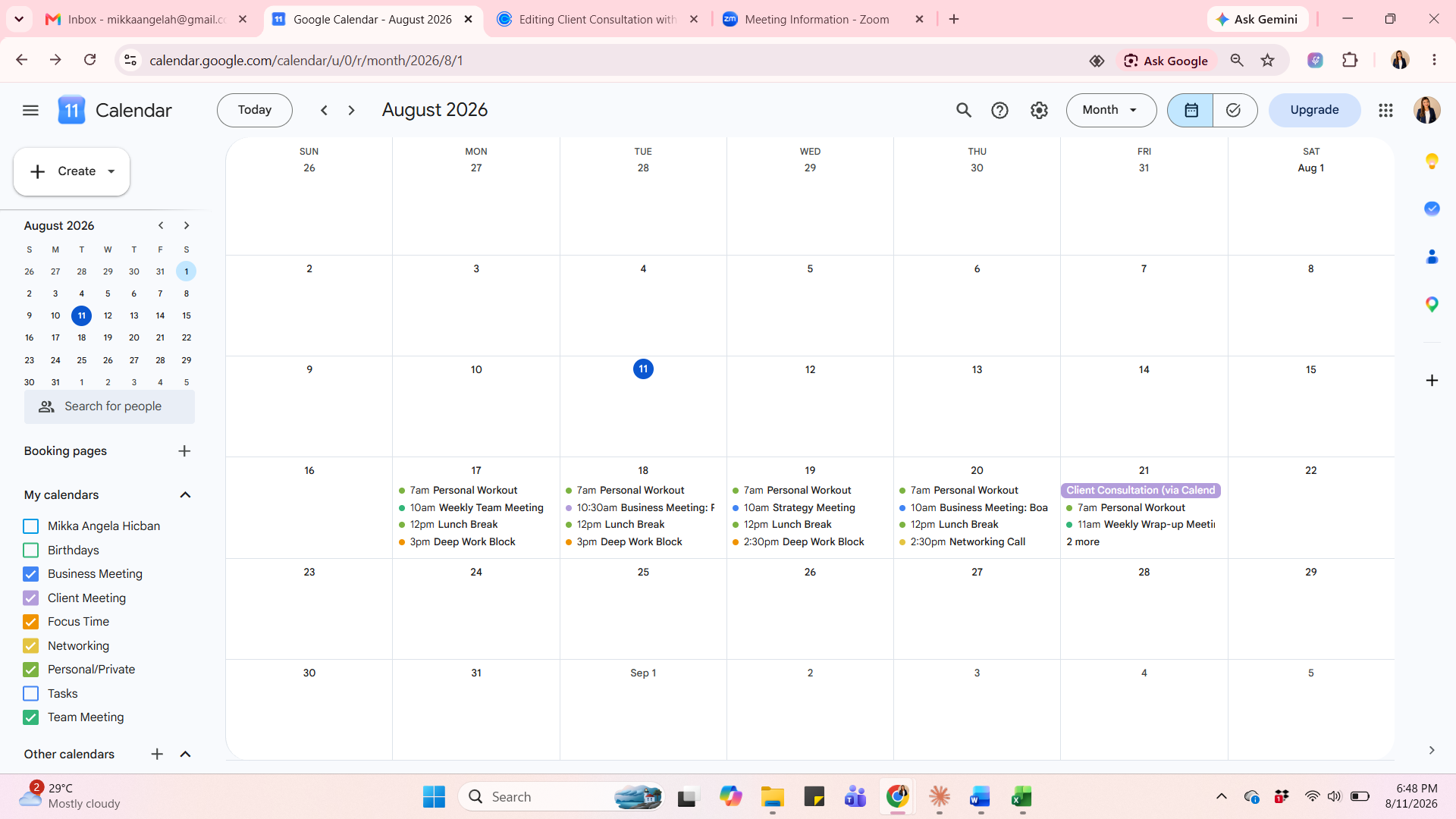Switch to the Calendar view icon
Image resolution: width=1456 pixels, height=819 pixels.
1191,111
